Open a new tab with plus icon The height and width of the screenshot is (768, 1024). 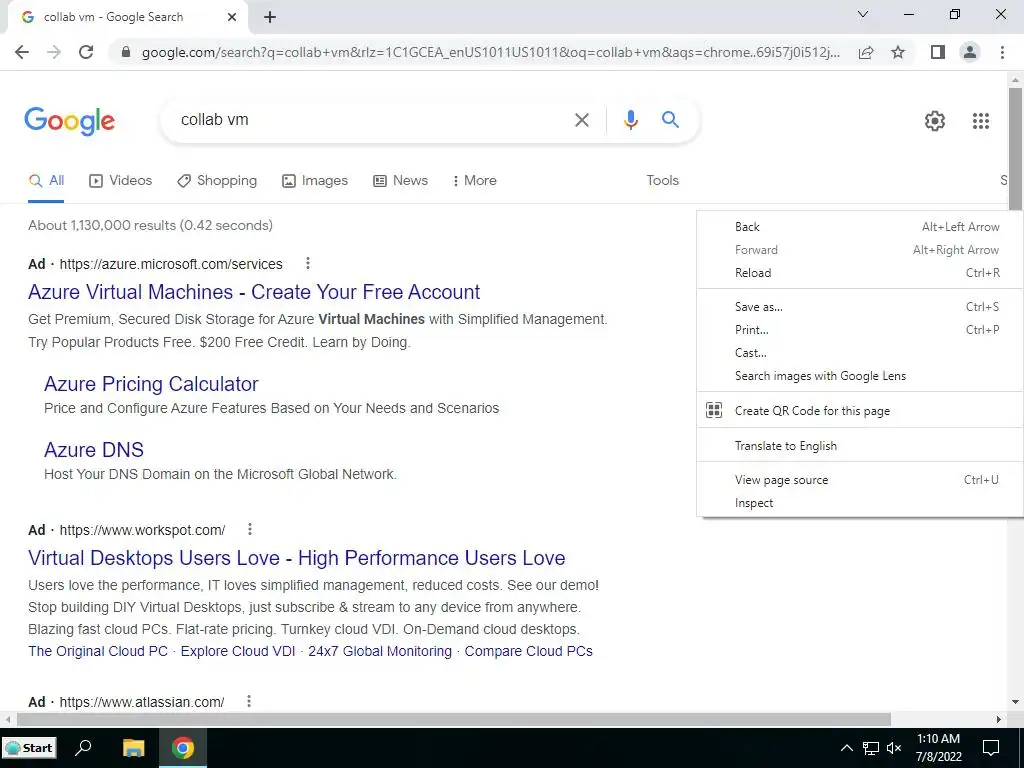click(x=270, y=18)
